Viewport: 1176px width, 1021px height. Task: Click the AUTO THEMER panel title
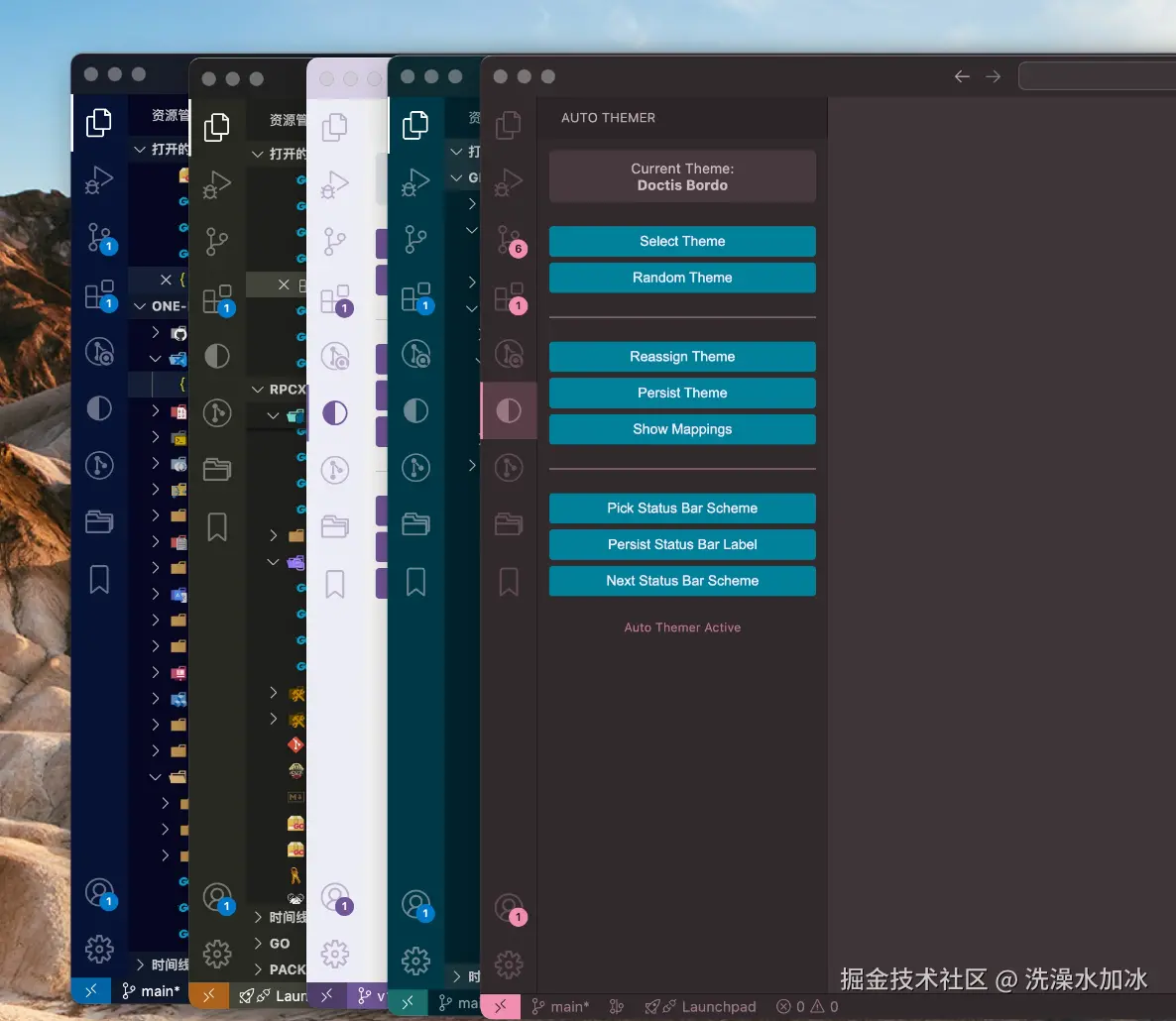pos(608,118)
